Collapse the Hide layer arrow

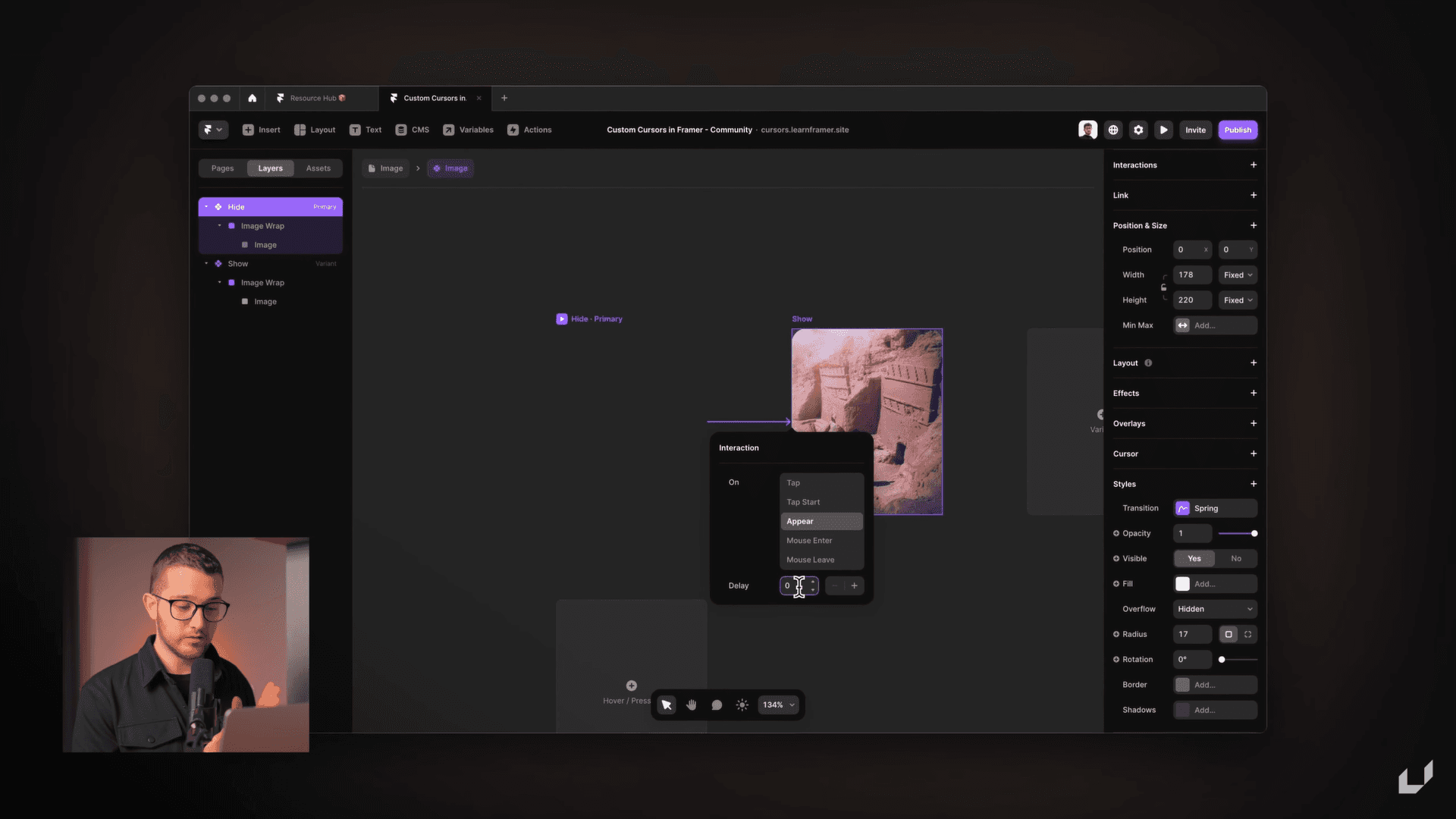[x=206, y=207]
